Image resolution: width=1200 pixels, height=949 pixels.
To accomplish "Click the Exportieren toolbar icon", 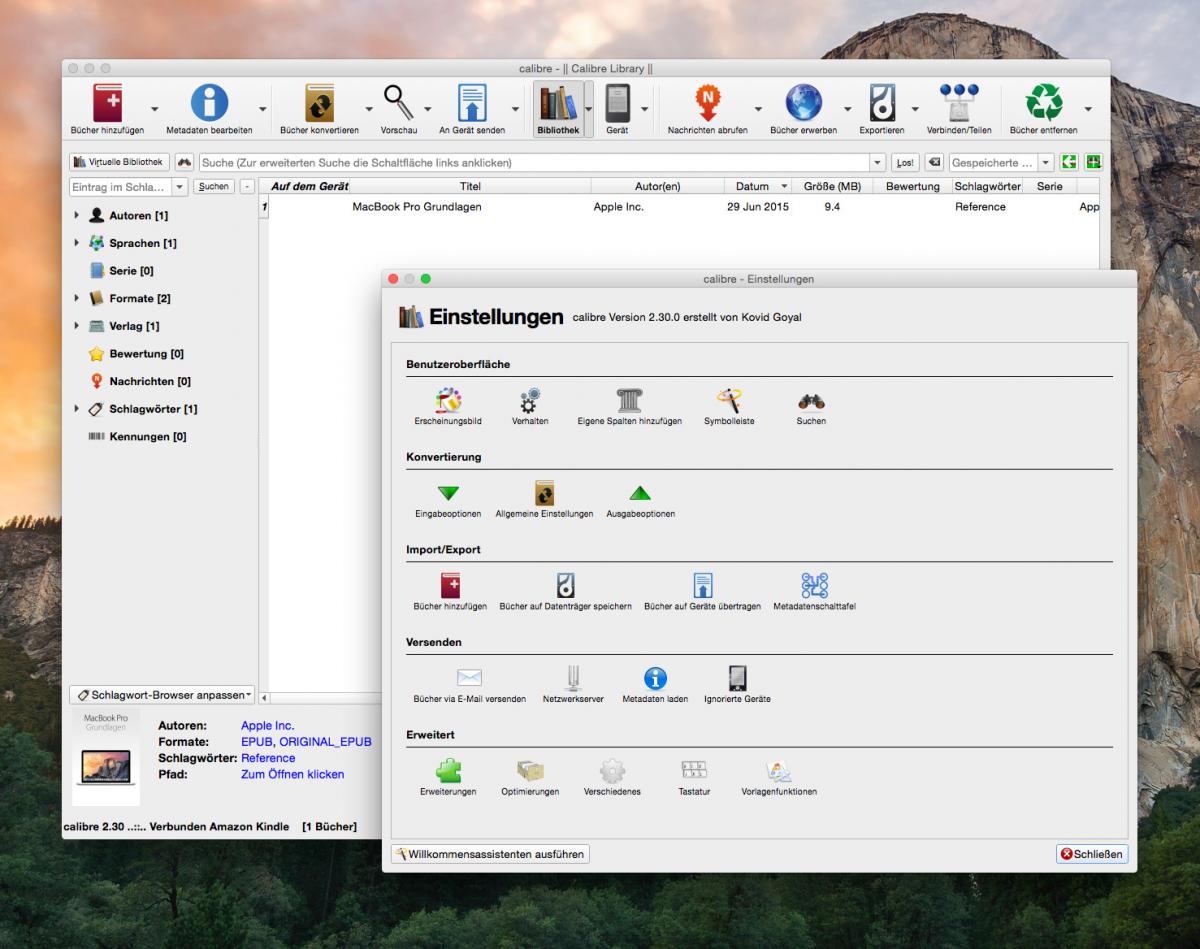I will [882, 103].
